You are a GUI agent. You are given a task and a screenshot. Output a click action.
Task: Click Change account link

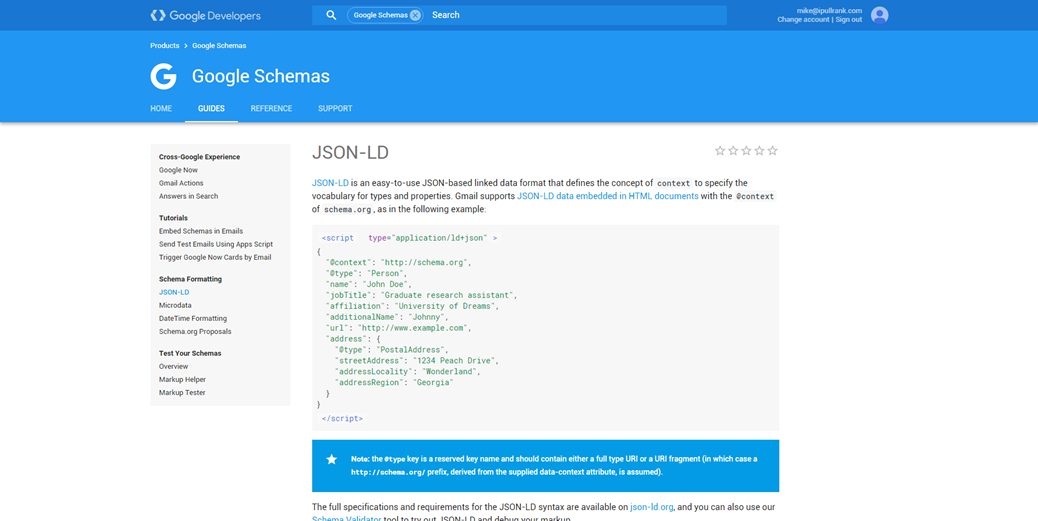(803, 20)
